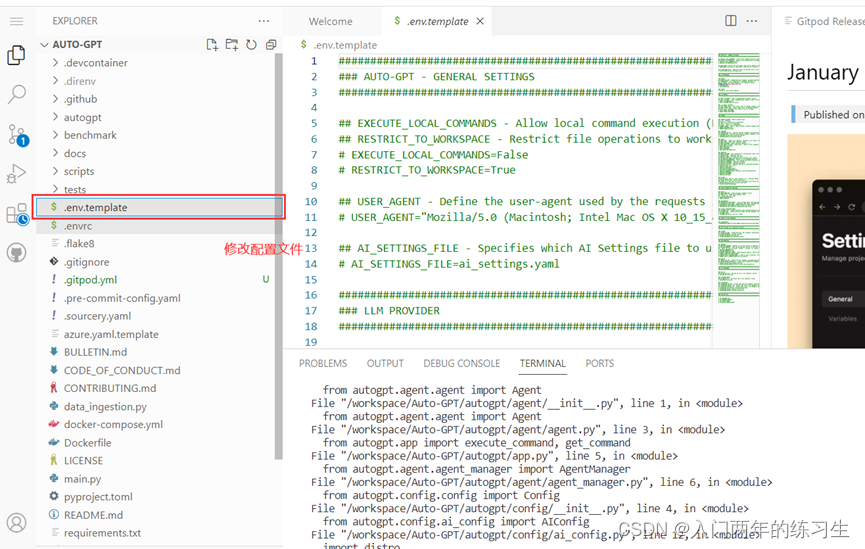Viewport: 865px width, 549px height.
Task: Switch to the Gitpod Release tab
Action: coord(824,21)
